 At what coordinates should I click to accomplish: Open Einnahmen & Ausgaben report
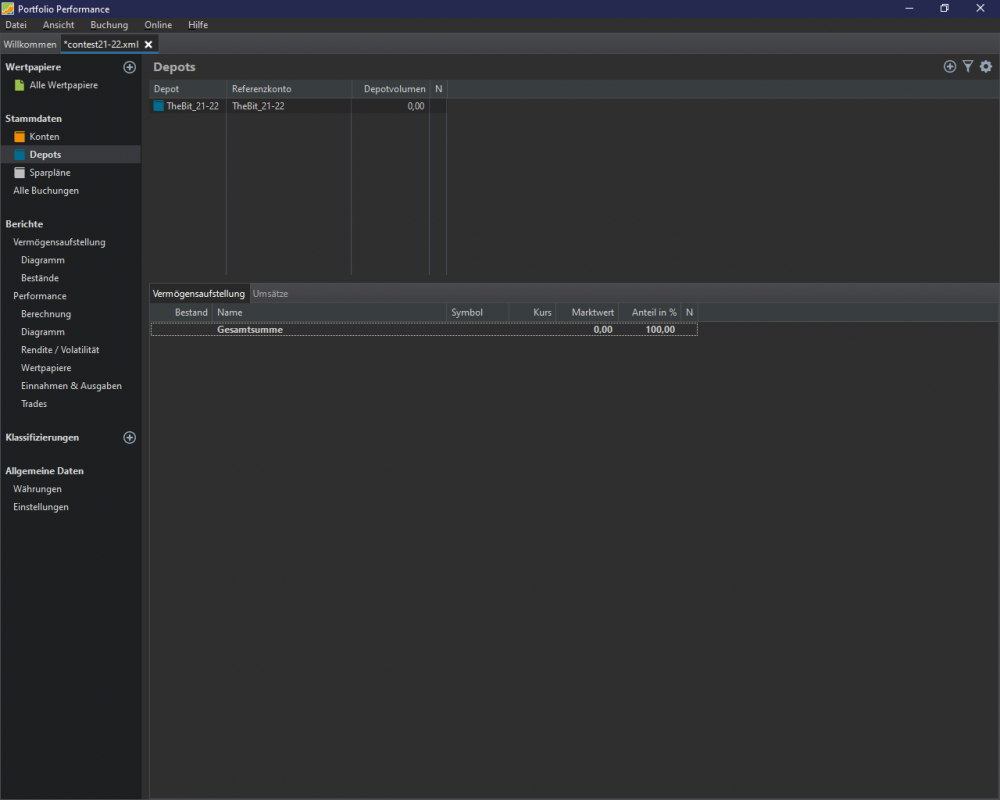point(71,386)
